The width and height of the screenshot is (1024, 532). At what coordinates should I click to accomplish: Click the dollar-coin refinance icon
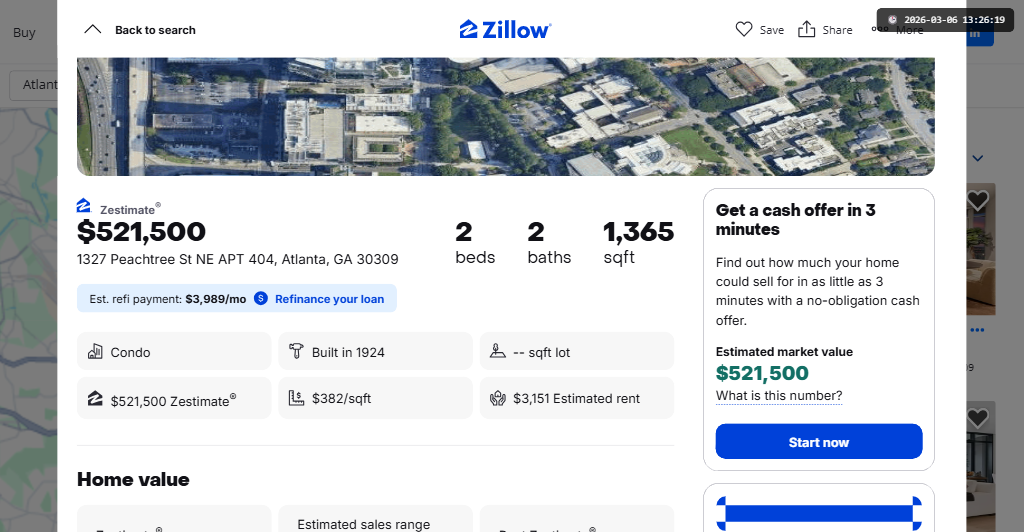coord(261,299)
